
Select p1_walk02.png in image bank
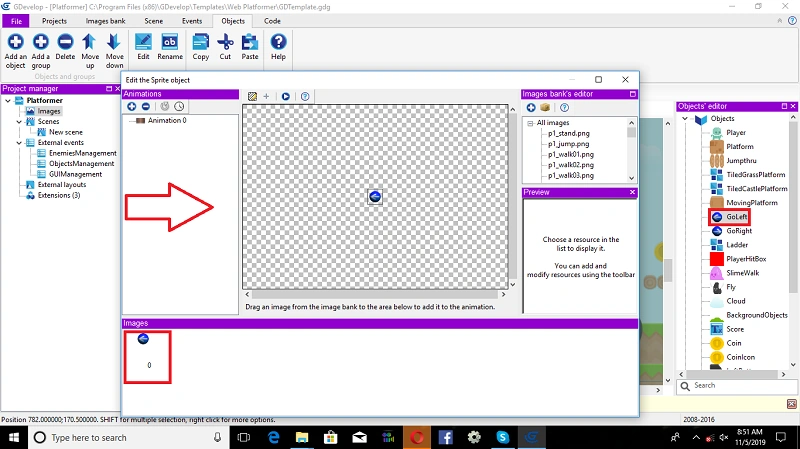[x=570, y=165]
